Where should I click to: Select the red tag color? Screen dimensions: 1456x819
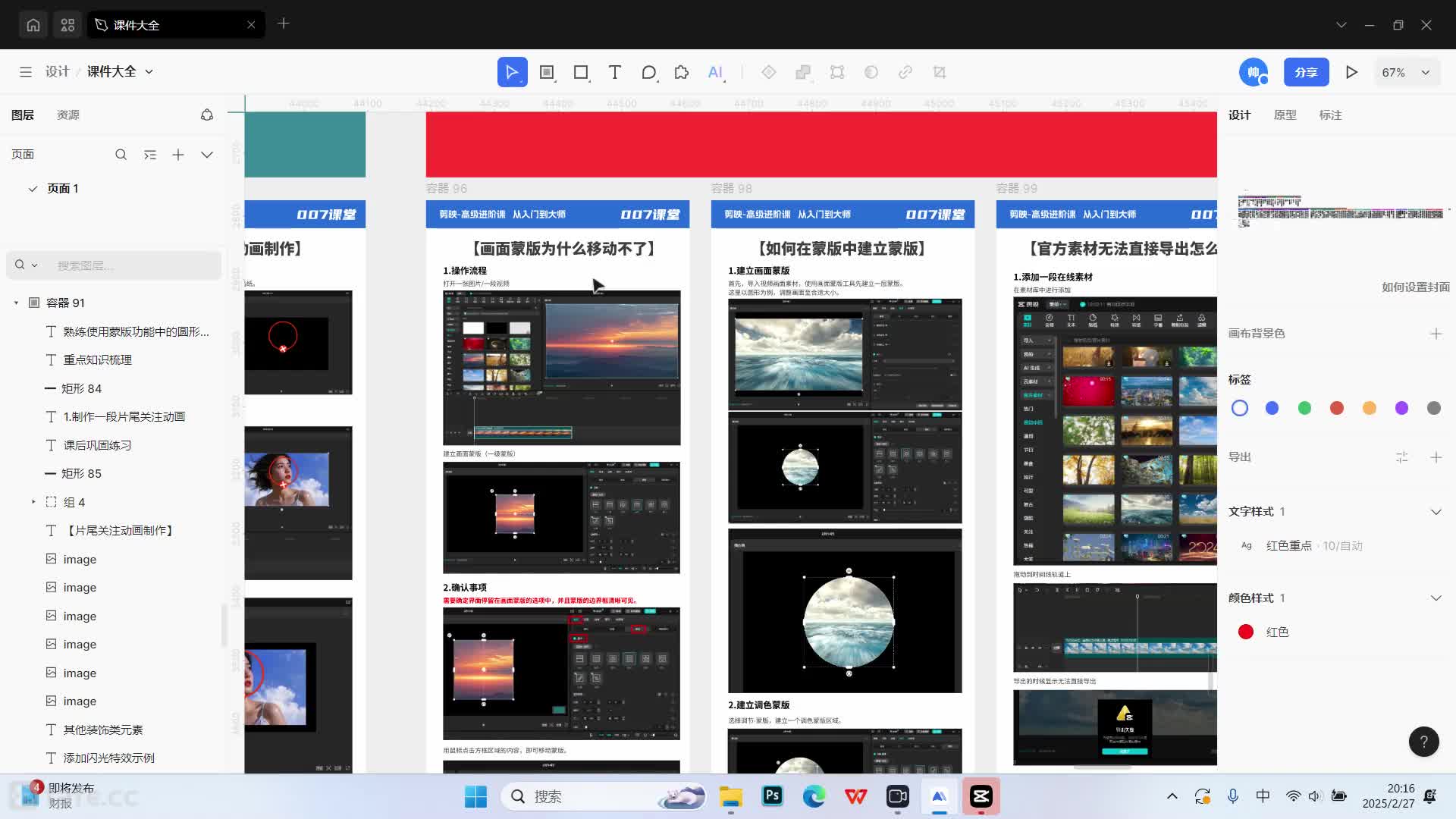pyautogui.click(x=1337, y=409)
